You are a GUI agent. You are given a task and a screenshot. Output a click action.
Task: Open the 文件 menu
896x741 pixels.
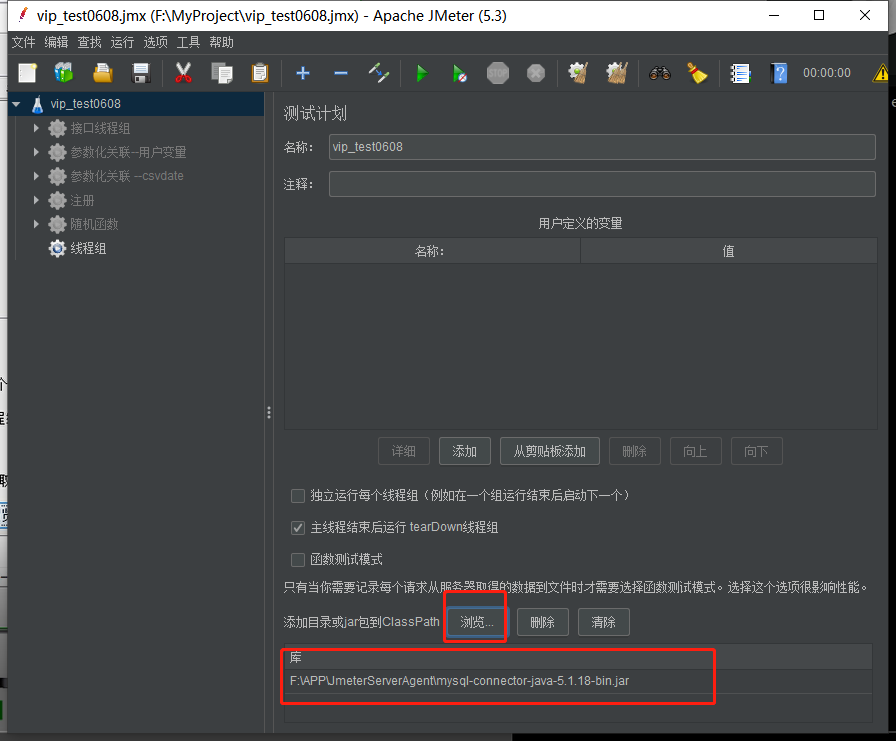tap(23, 42)
